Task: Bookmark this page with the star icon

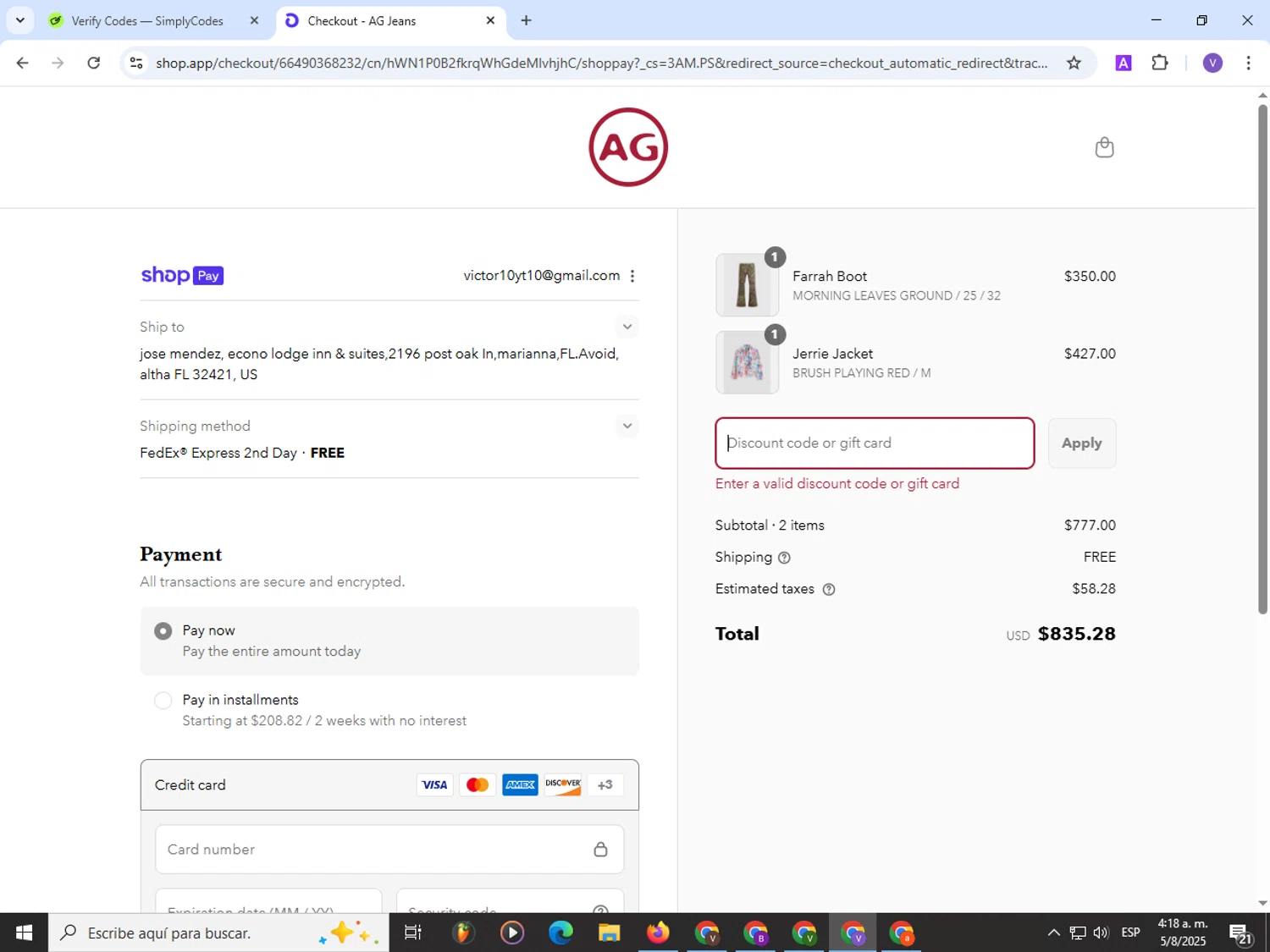Action: pos(1074,63)
